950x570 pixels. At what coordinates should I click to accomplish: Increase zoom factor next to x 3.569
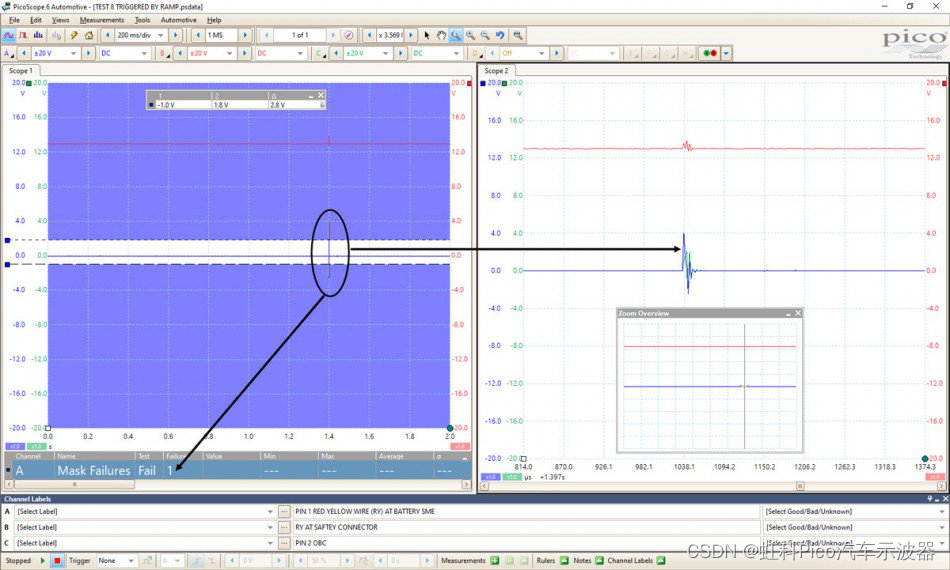click(x=411, y=36)
